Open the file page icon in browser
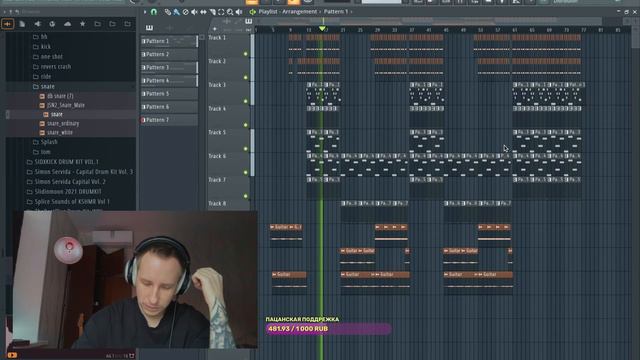The image size is (640, 360). (22, 24)
